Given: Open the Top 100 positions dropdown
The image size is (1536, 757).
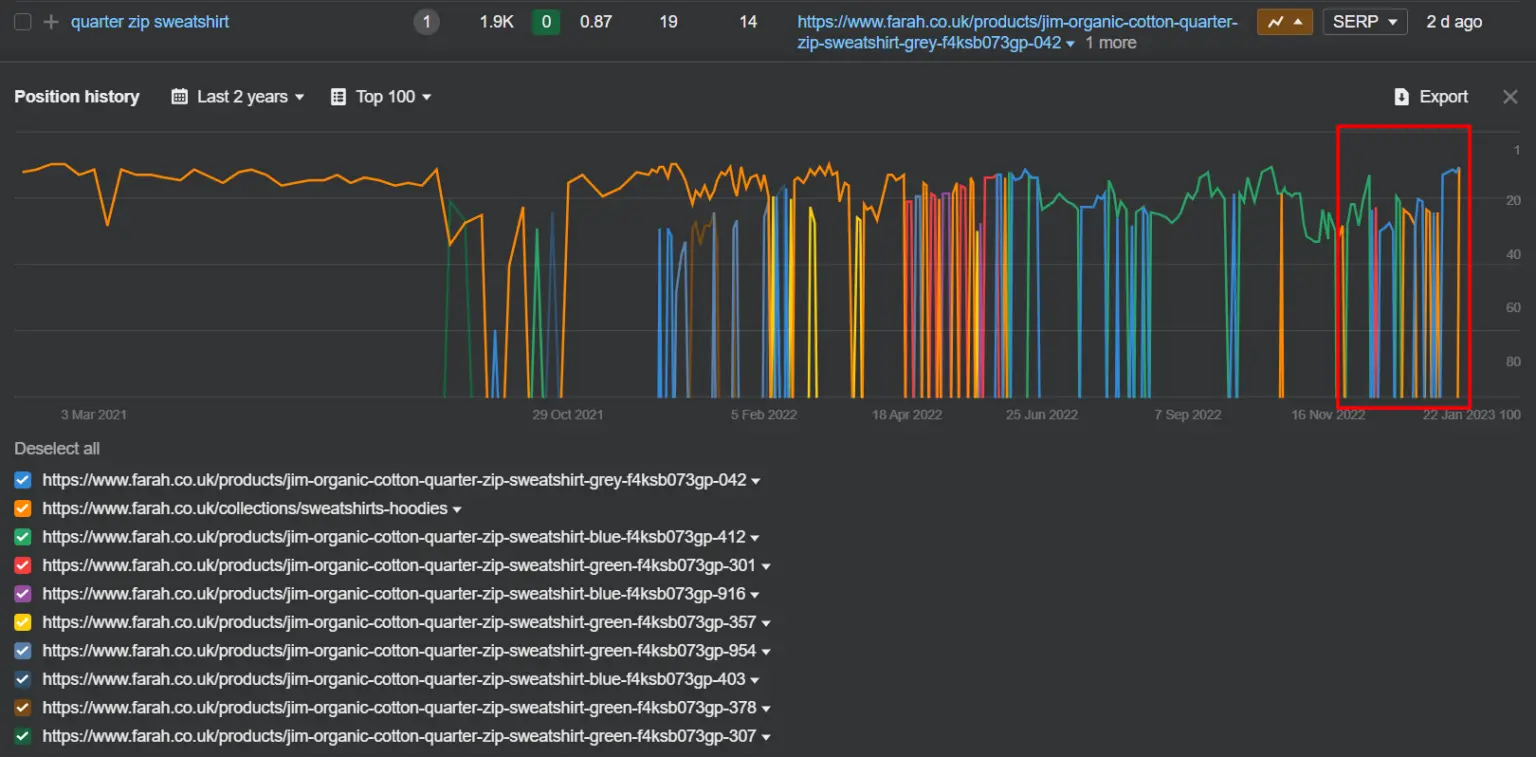Looking at the screenshot, I should coord(381,97).
